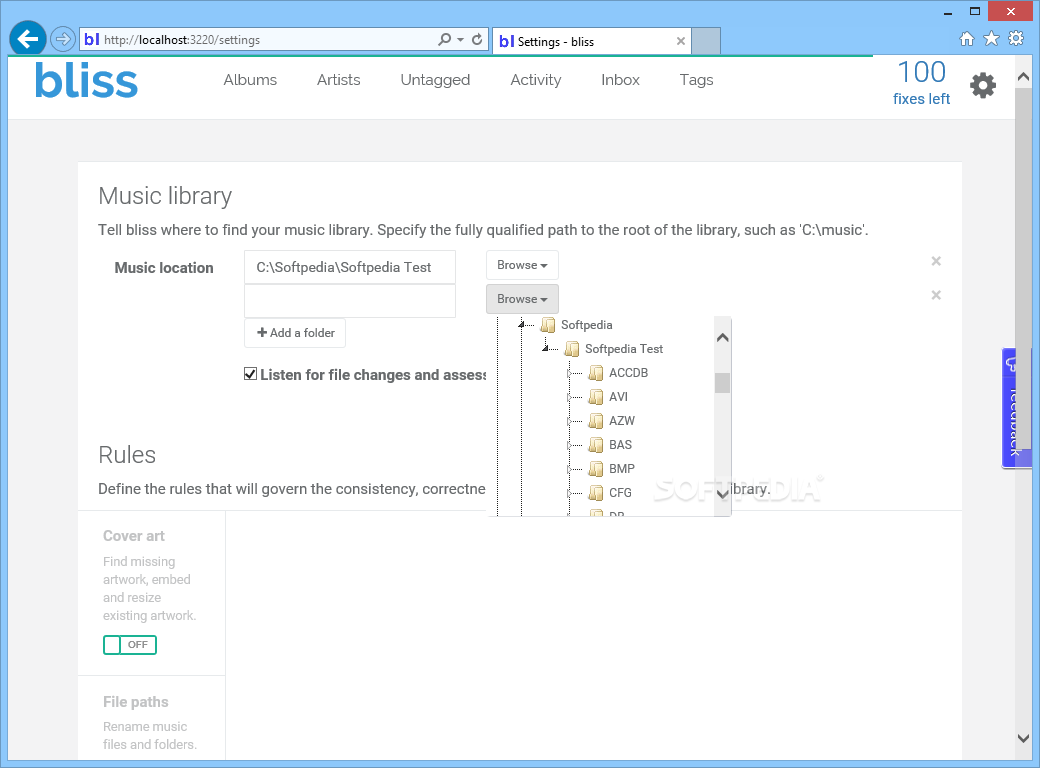
Task: Click the ACCDB folder icon
Action: pos(596,373)
